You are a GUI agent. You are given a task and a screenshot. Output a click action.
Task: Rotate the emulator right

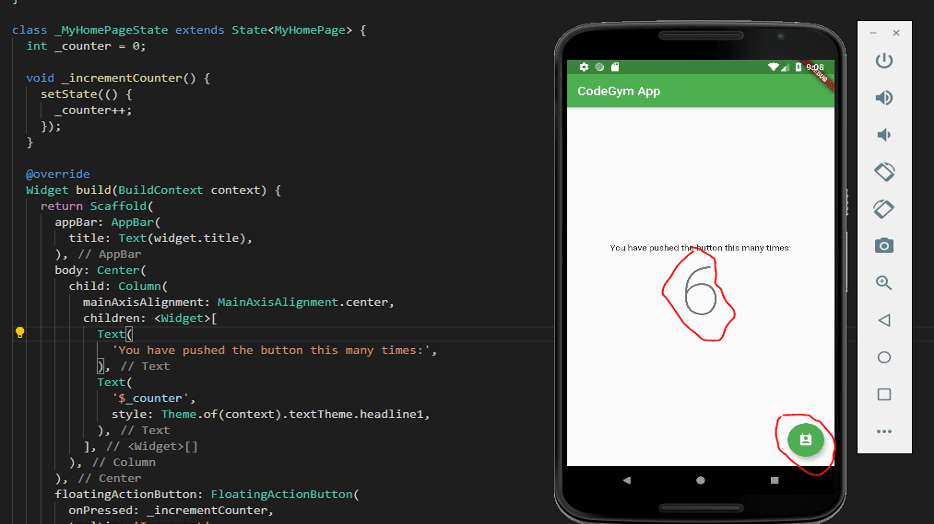coord(884,209)
